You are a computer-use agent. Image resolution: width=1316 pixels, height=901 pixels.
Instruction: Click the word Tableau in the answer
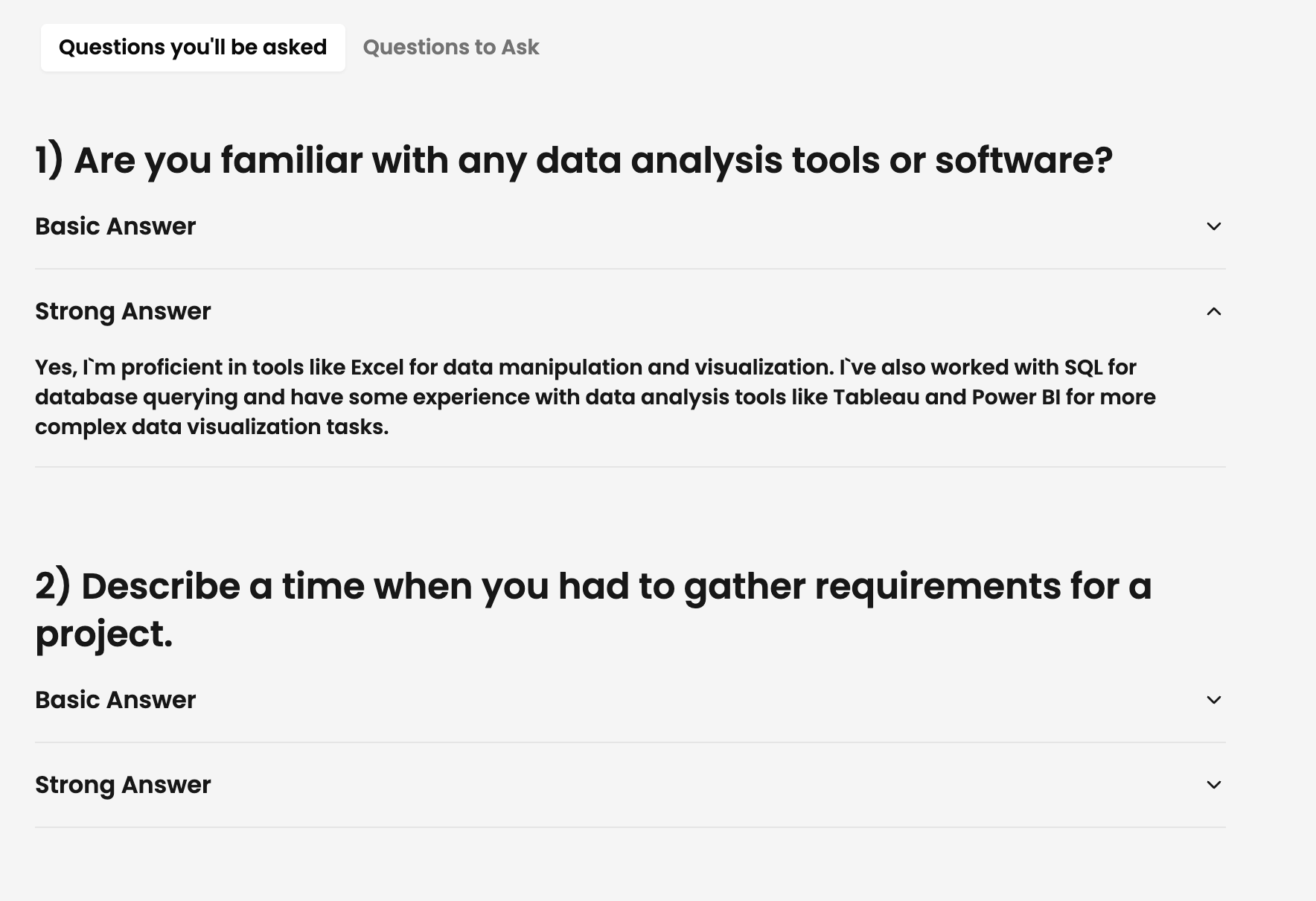(876, 398)
